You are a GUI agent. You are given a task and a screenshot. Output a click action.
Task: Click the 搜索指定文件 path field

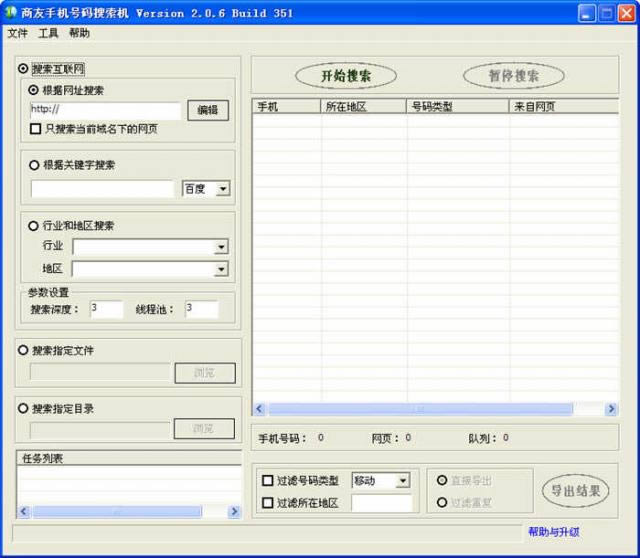pyautogui.click(x=100, y=373)
